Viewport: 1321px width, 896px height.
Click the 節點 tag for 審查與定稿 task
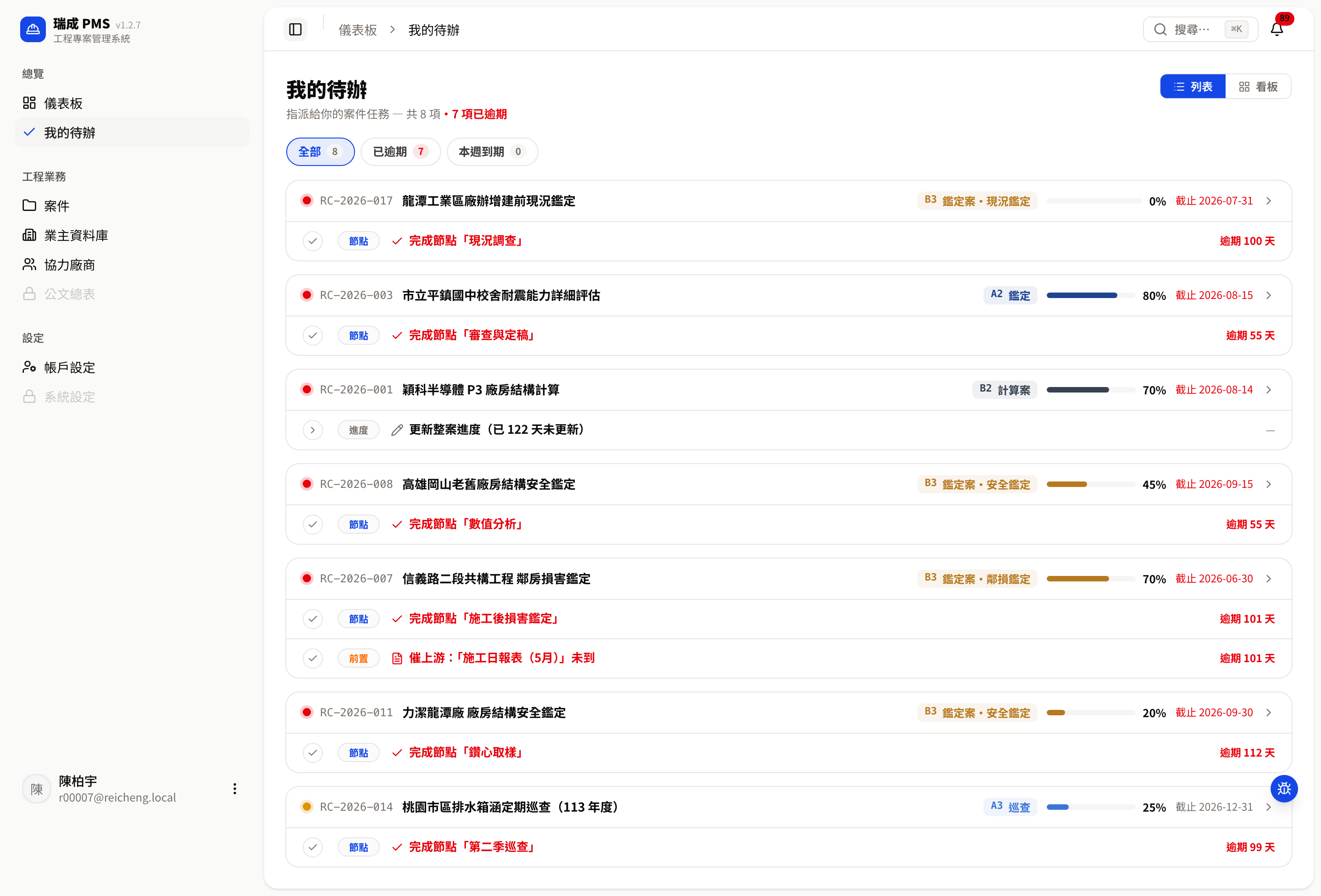point(359,336)
